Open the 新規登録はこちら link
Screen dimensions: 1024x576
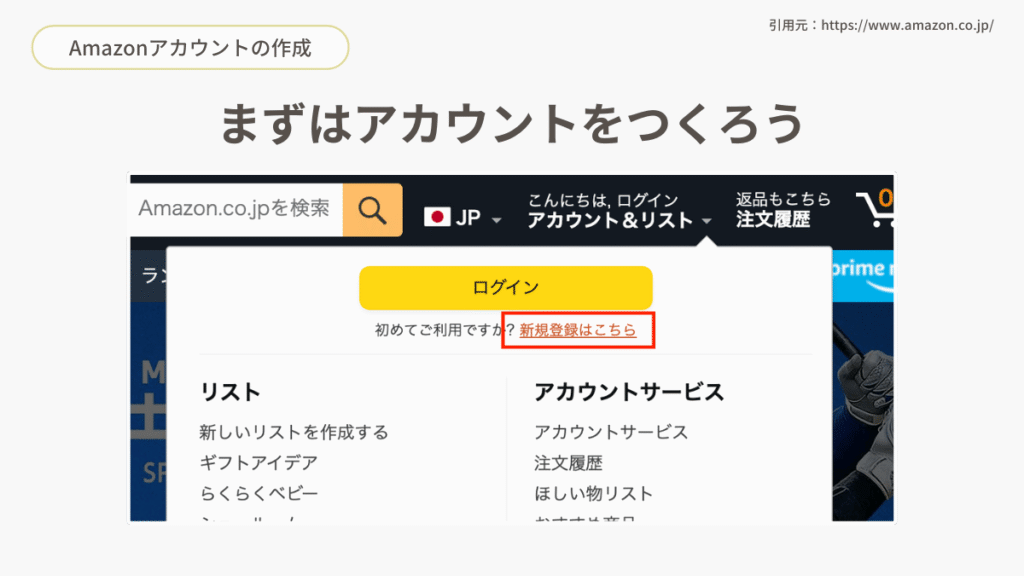577,330
